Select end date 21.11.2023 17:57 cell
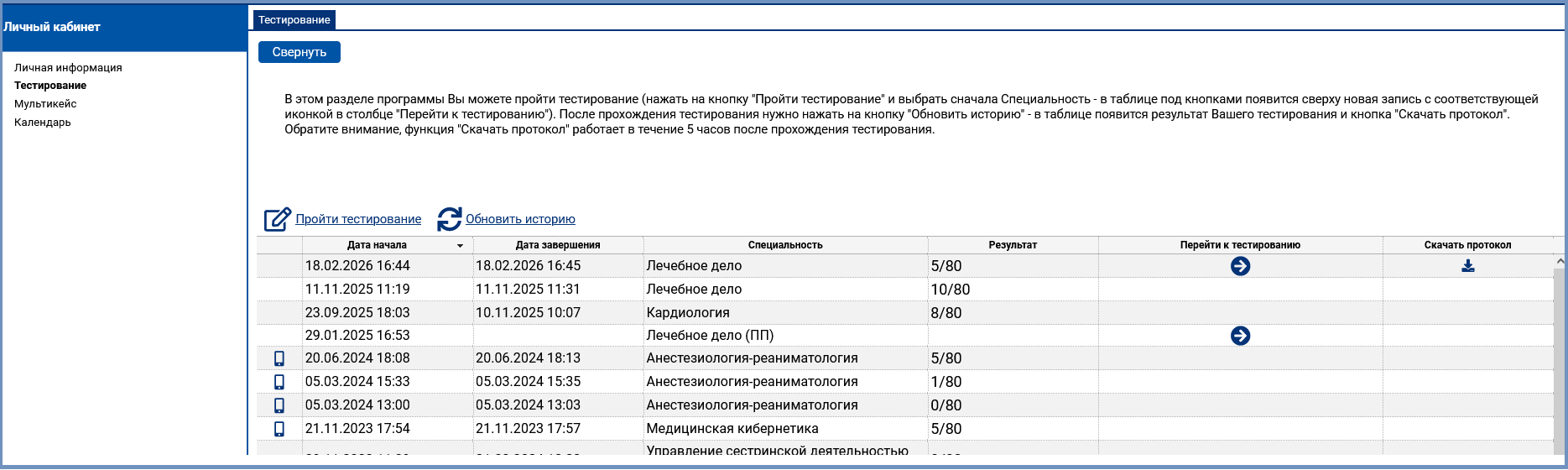This screenshot has width=1568, height=470. [x=558, y=429]
